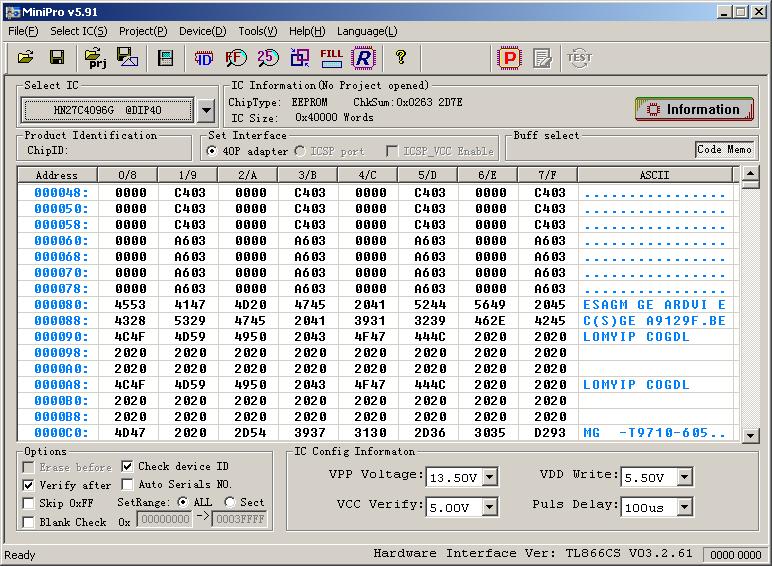Toggle ICSP_VCC Enable checkbox

pos(392,151)
